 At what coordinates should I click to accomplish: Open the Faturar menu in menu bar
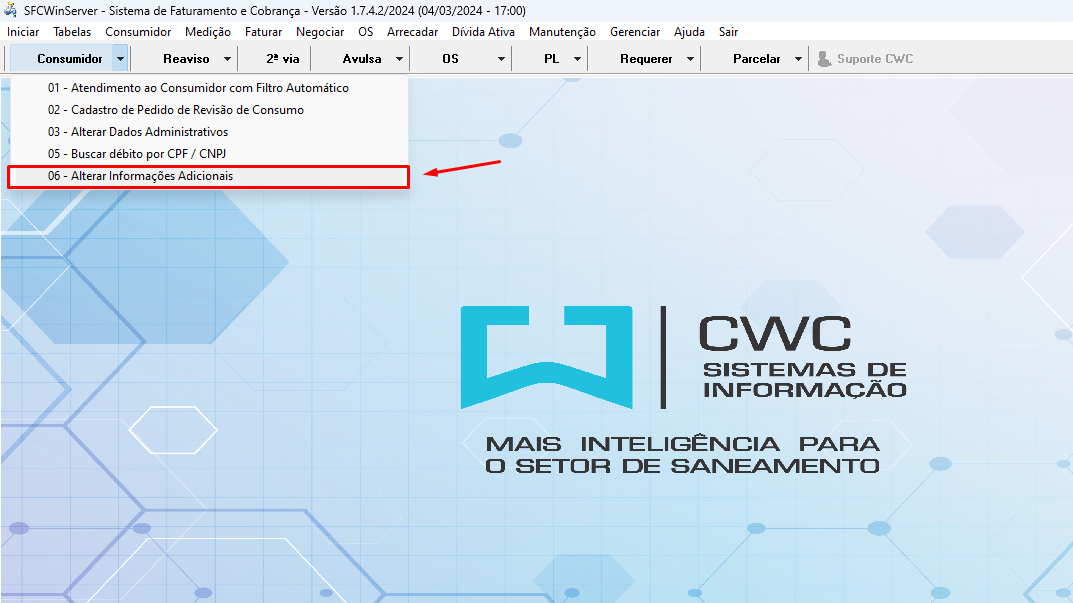coord(263,32)
